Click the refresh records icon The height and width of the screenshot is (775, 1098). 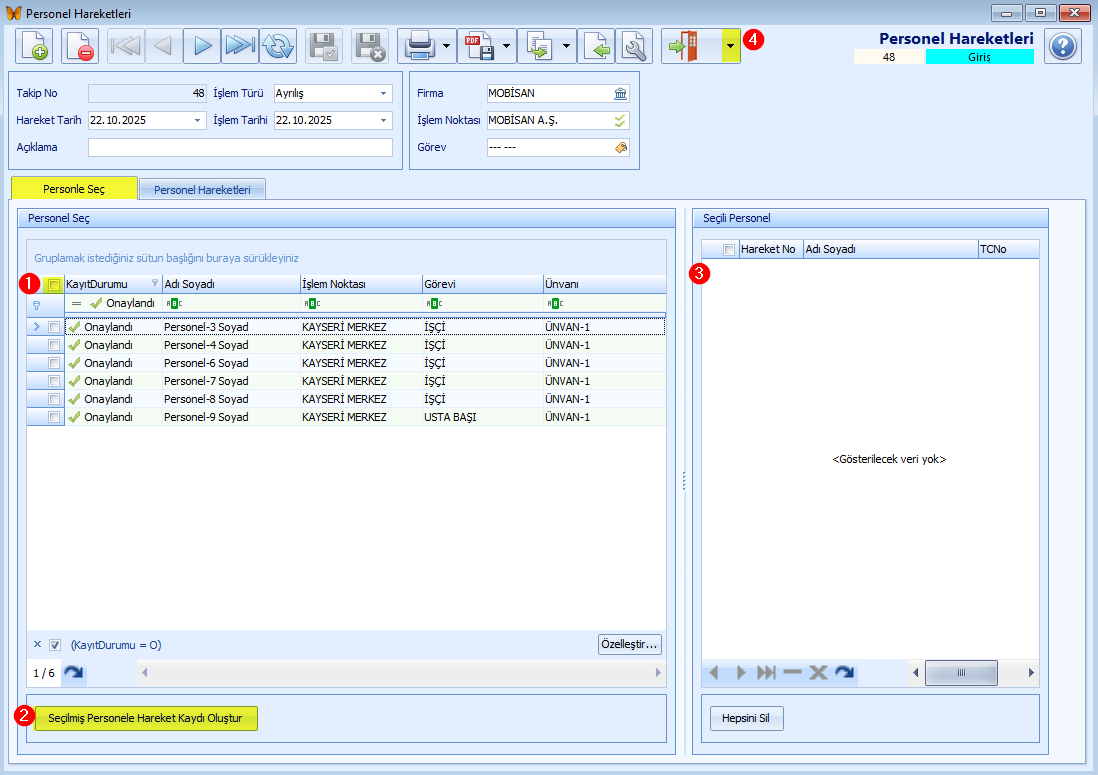pyautogui.click(x=278, y=46)
